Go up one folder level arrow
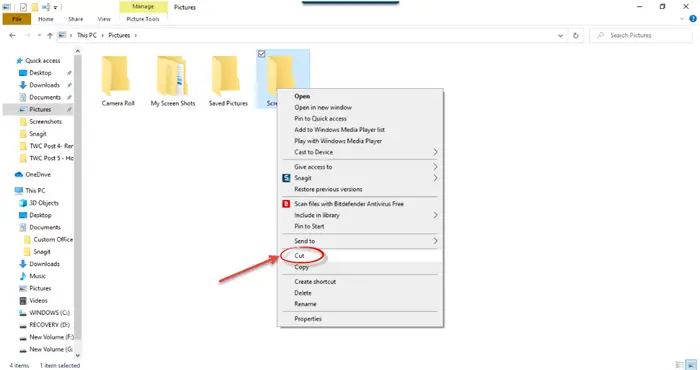 pyautogui.click(x=50, y=35)
